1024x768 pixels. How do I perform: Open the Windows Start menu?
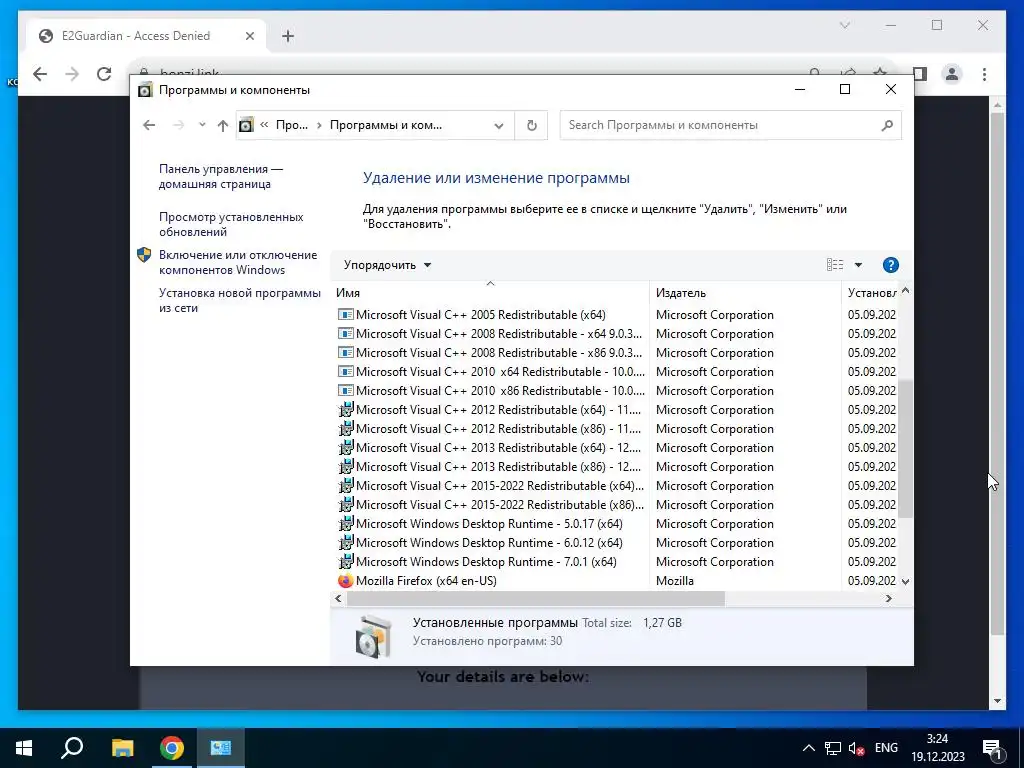[24, 748]
